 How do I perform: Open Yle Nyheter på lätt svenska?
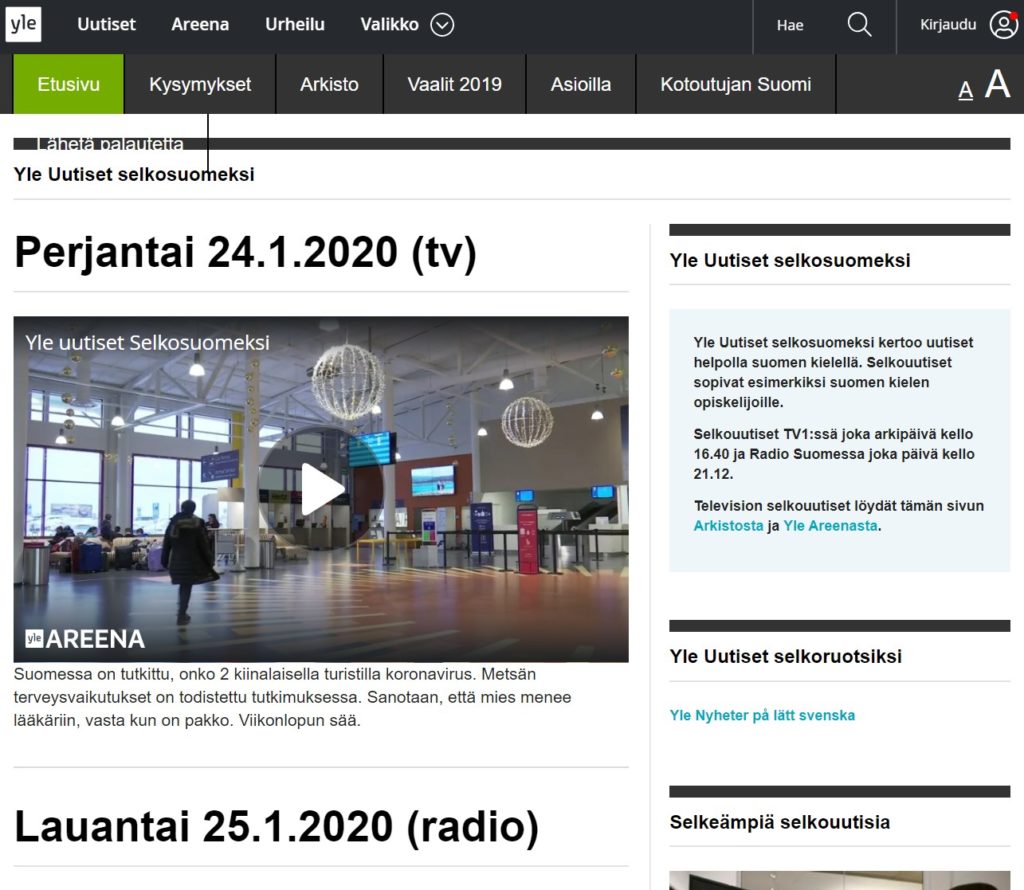(762, 716)
